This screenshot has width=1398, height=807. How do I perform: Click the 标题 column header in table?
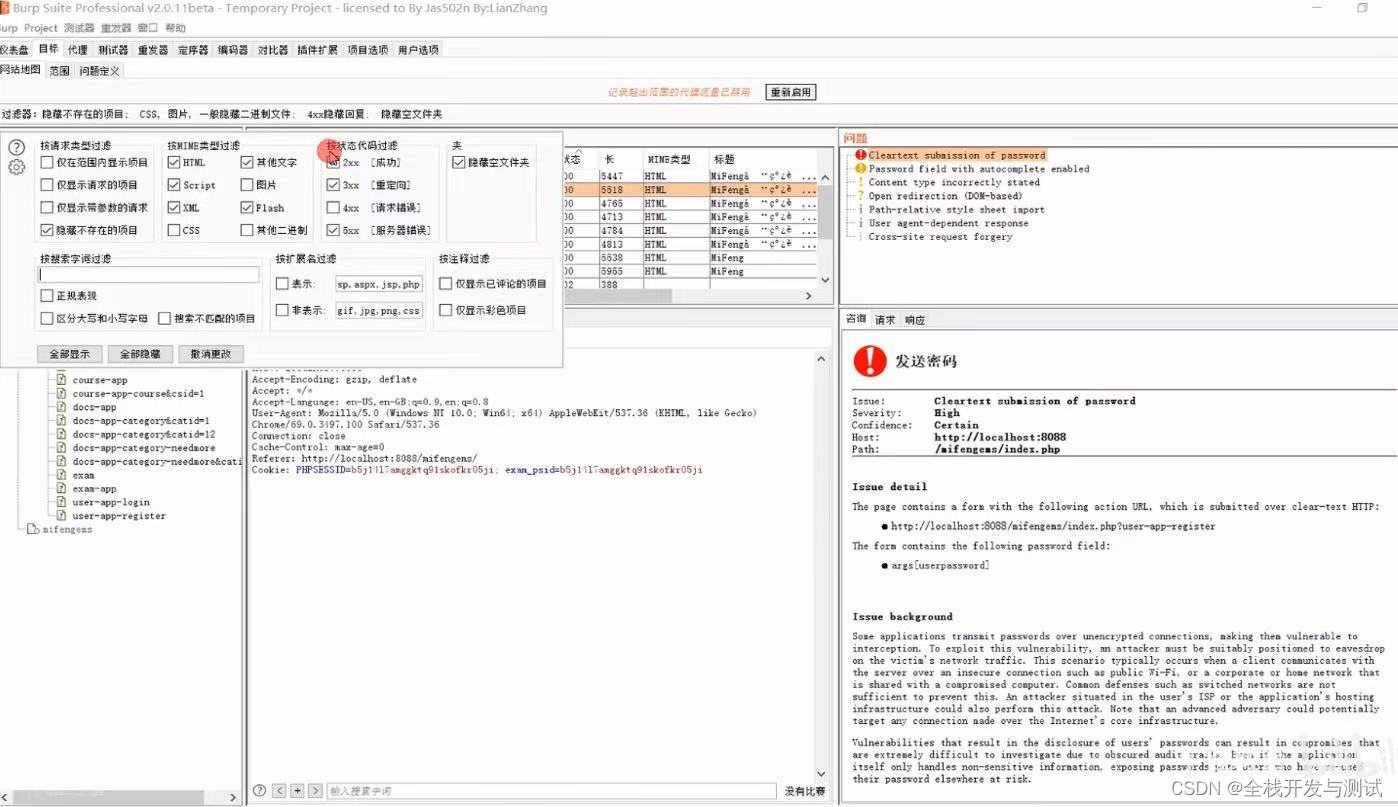(x=725, y=159)
